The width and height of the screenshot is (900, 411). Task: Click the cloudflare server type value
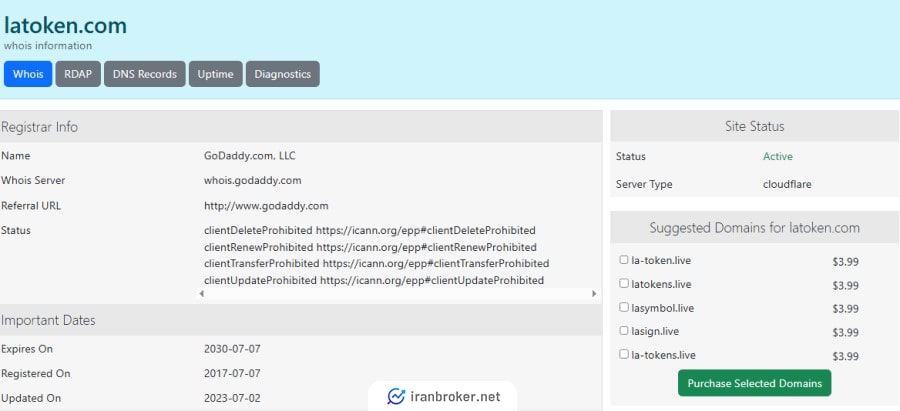click(787, 184)
